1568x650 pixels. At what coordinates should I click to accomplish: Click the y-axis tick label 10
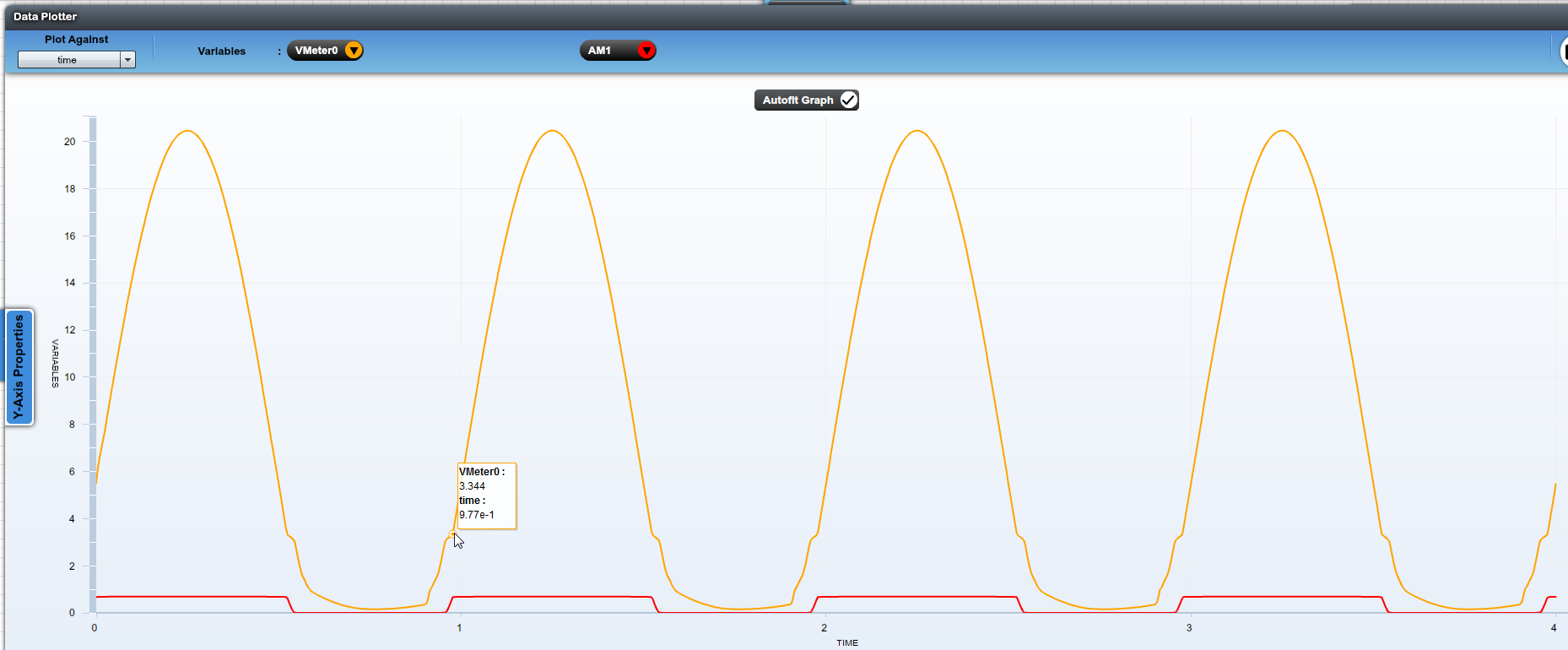pos(69,377)
